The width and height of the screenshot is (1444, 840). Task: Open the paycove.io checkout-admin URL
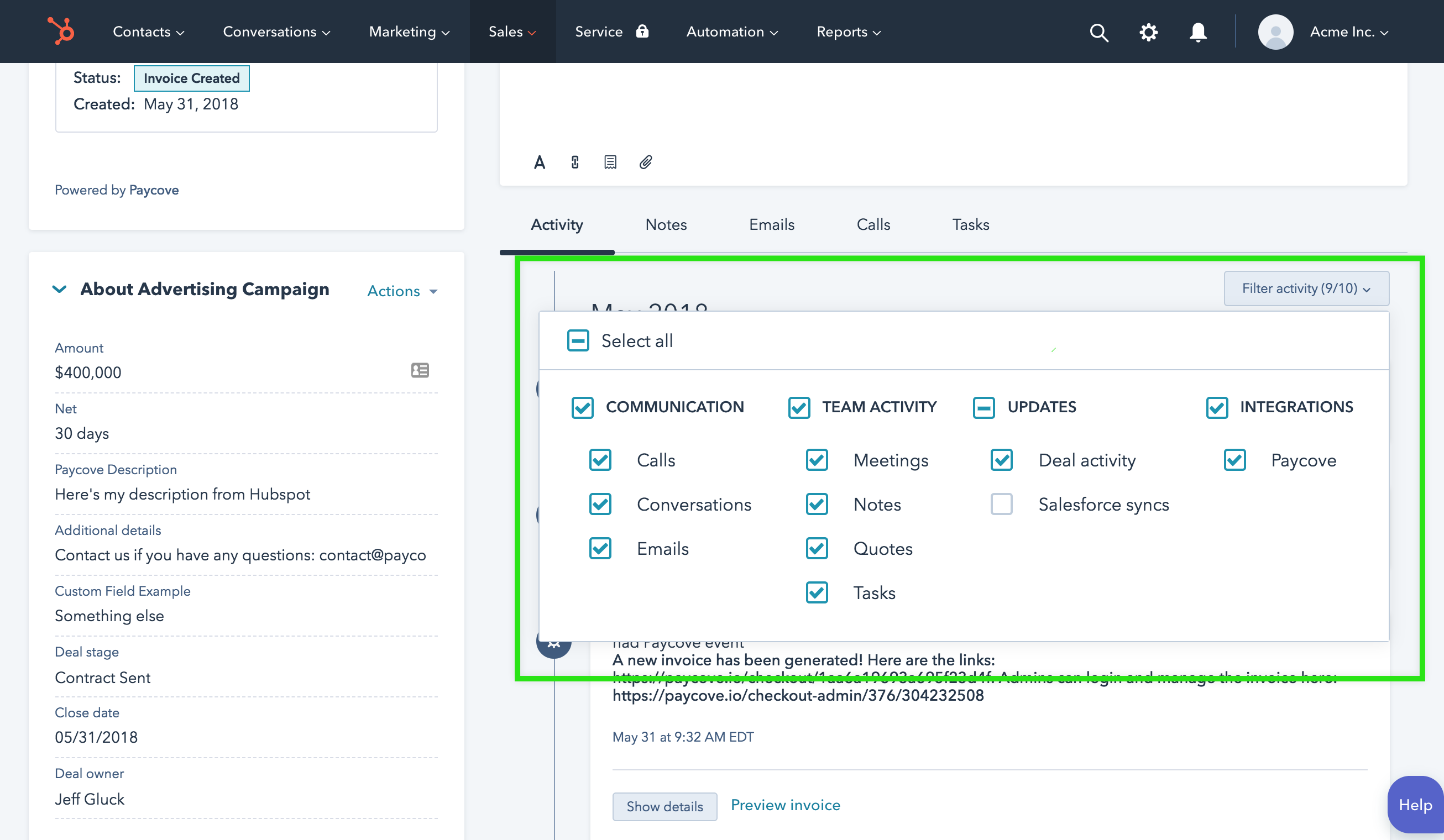click(798, 696)
